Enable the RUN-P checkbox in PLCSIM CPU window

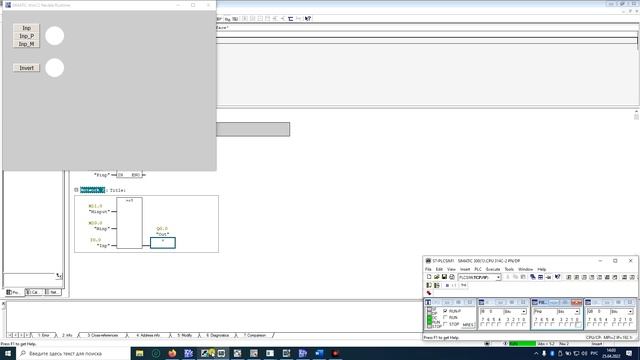tap(445, 311)
